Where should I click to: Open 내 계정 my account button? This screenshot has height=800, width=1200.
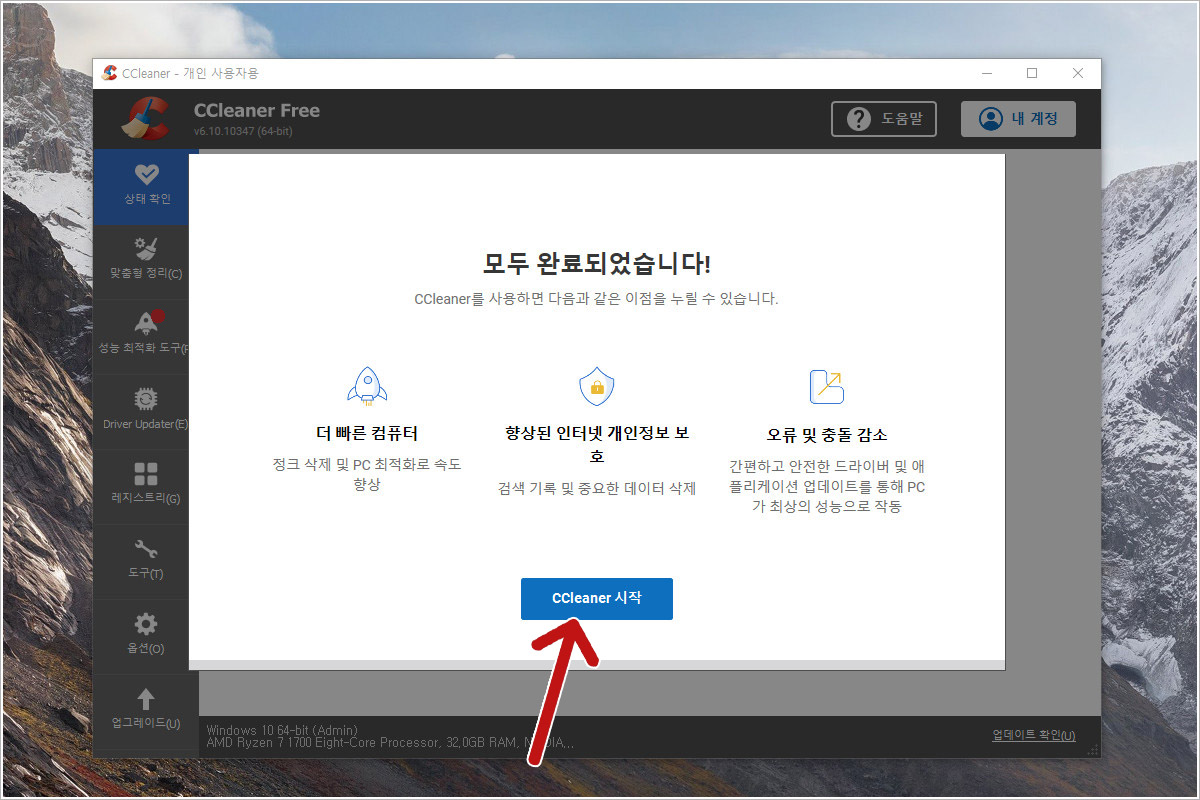[x=1018, y=119]
